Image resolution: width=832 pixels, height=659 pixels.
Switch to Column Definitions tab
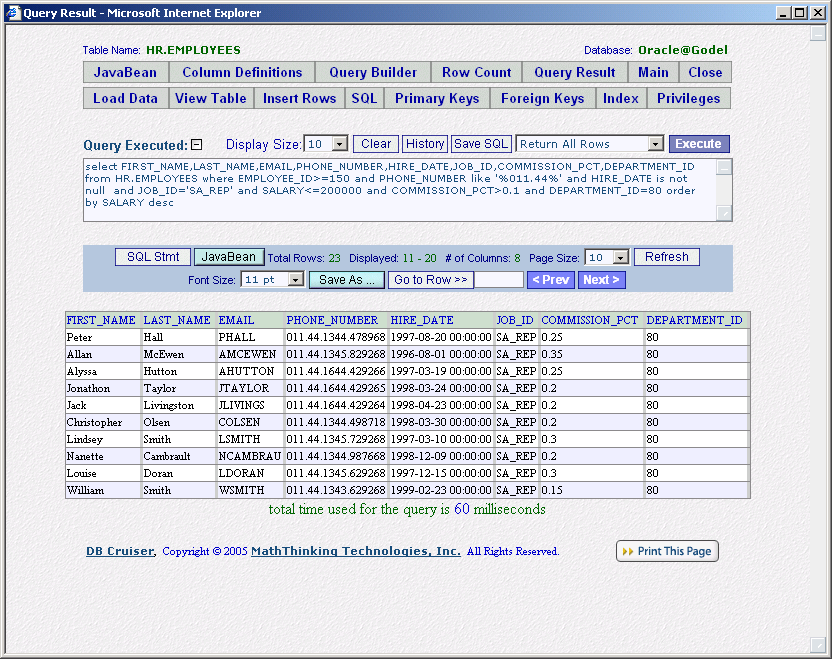[242, 72]
